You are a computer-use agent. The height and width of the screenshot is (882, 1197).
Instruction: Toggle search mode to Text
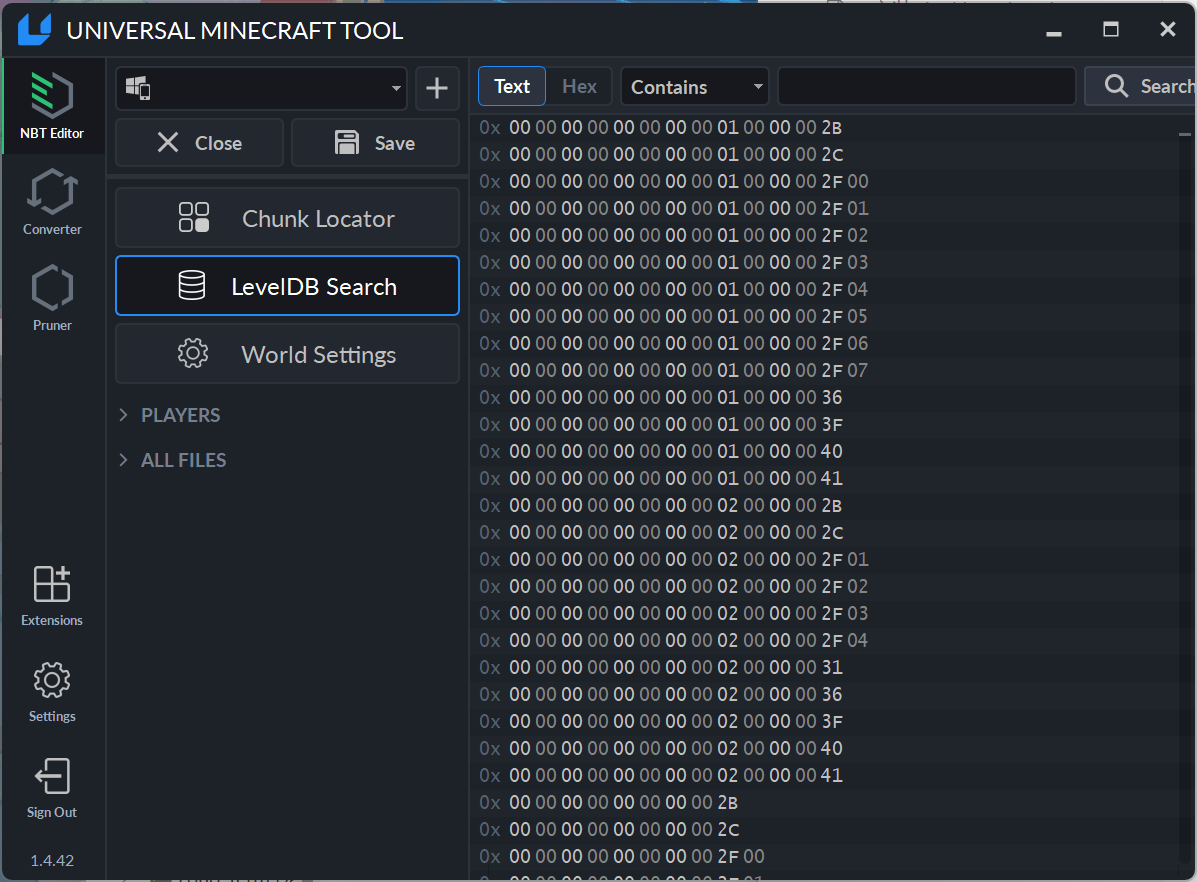[512, 87]
